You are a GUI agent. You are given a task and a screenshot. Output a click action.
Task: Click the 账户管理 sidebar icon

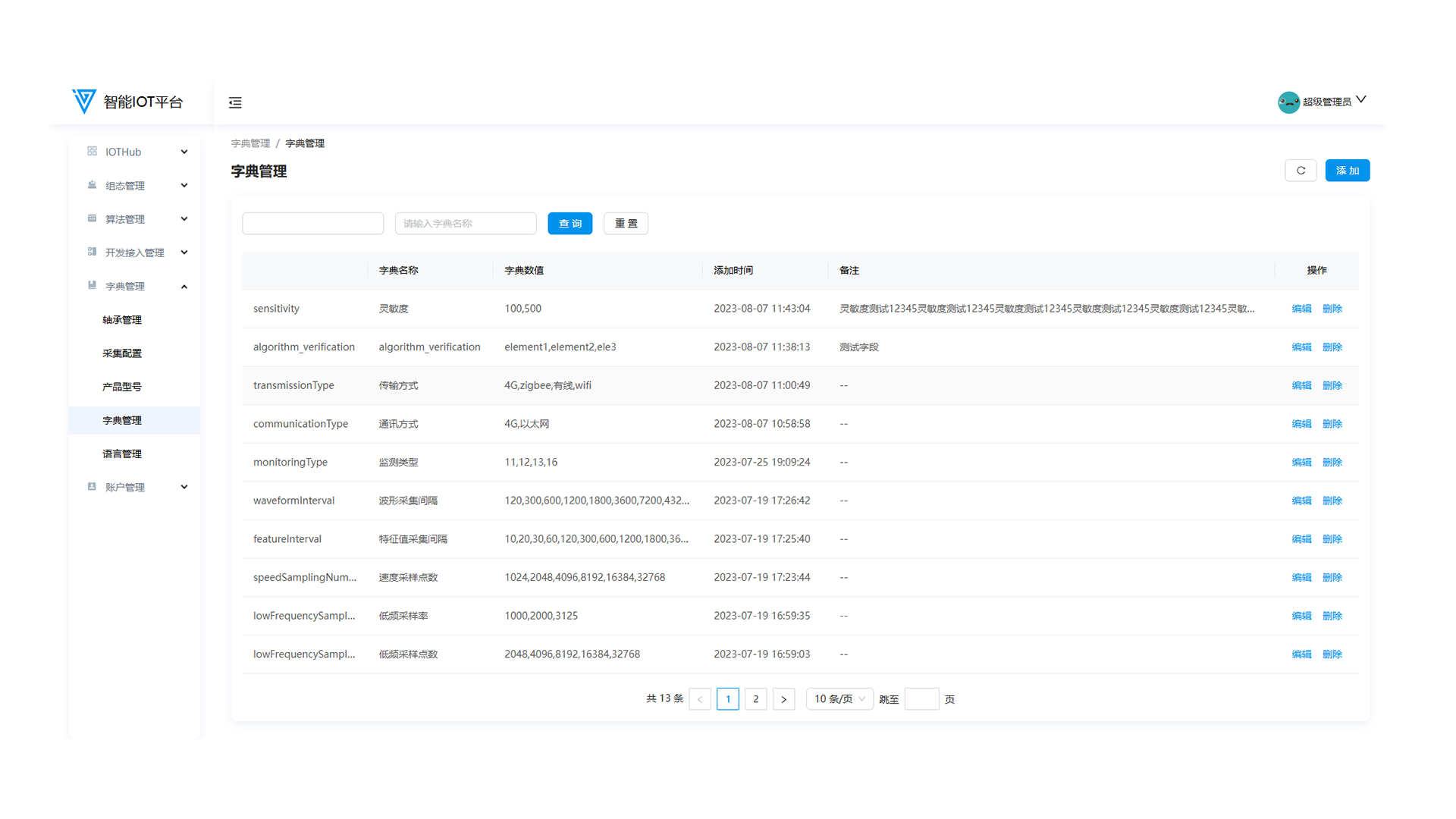click(92, 487)
